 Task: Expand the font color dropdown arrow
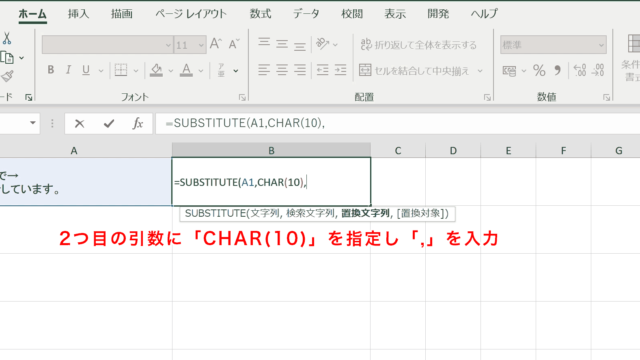tap(201, 71)
